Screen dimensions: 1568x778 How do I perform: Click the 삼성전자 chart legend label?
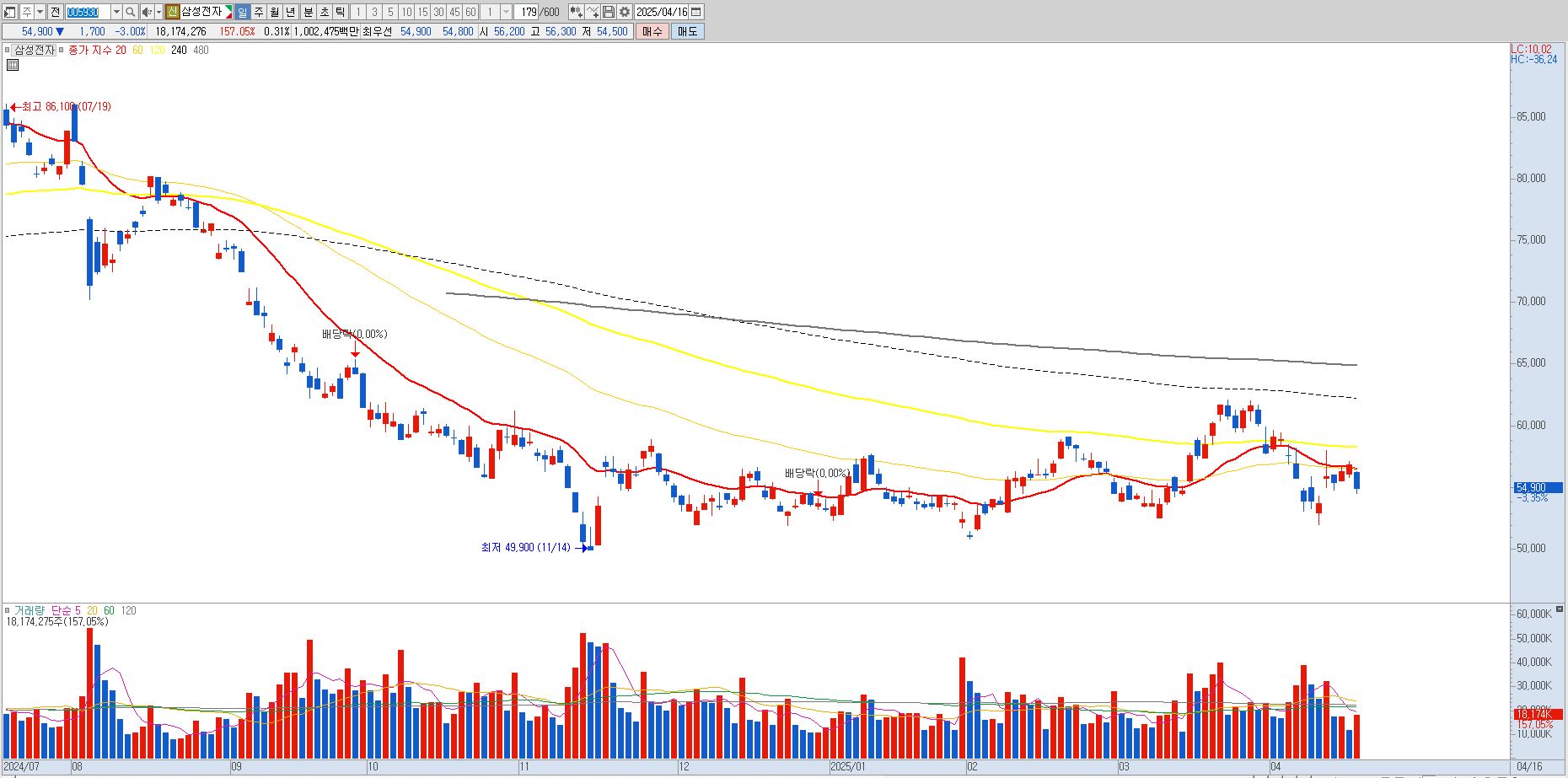35,50
